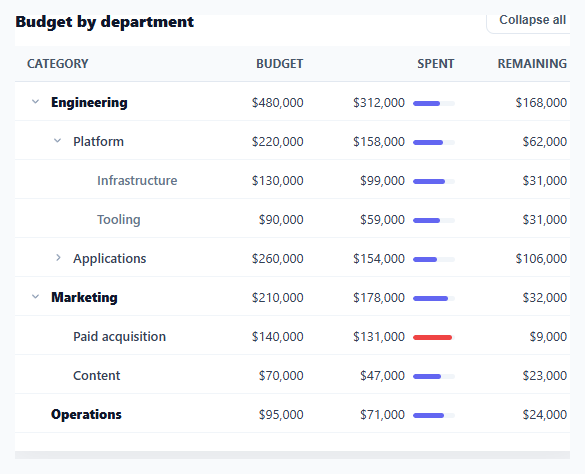Click the Engineering spent value $312,000
Viewport: 585px width, 474px height.
[x=379, y=103]
